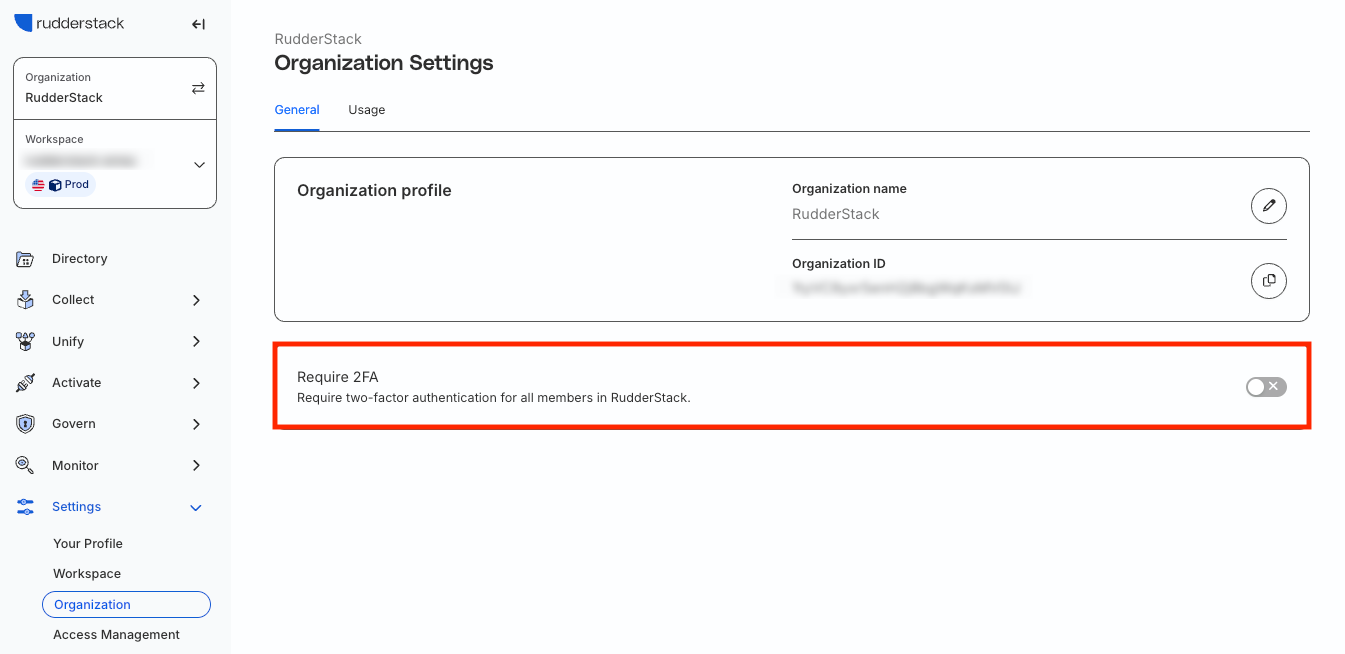Viewport: 1345px width, 654px height.
Task: Expand the Collect menu chevron
Action: pos(196,300)
